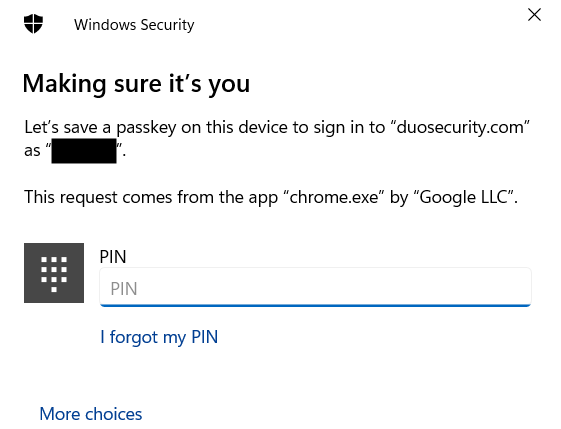Click the blacked-out username block
The width and height of the screenshot is (561, 429).
84,151
